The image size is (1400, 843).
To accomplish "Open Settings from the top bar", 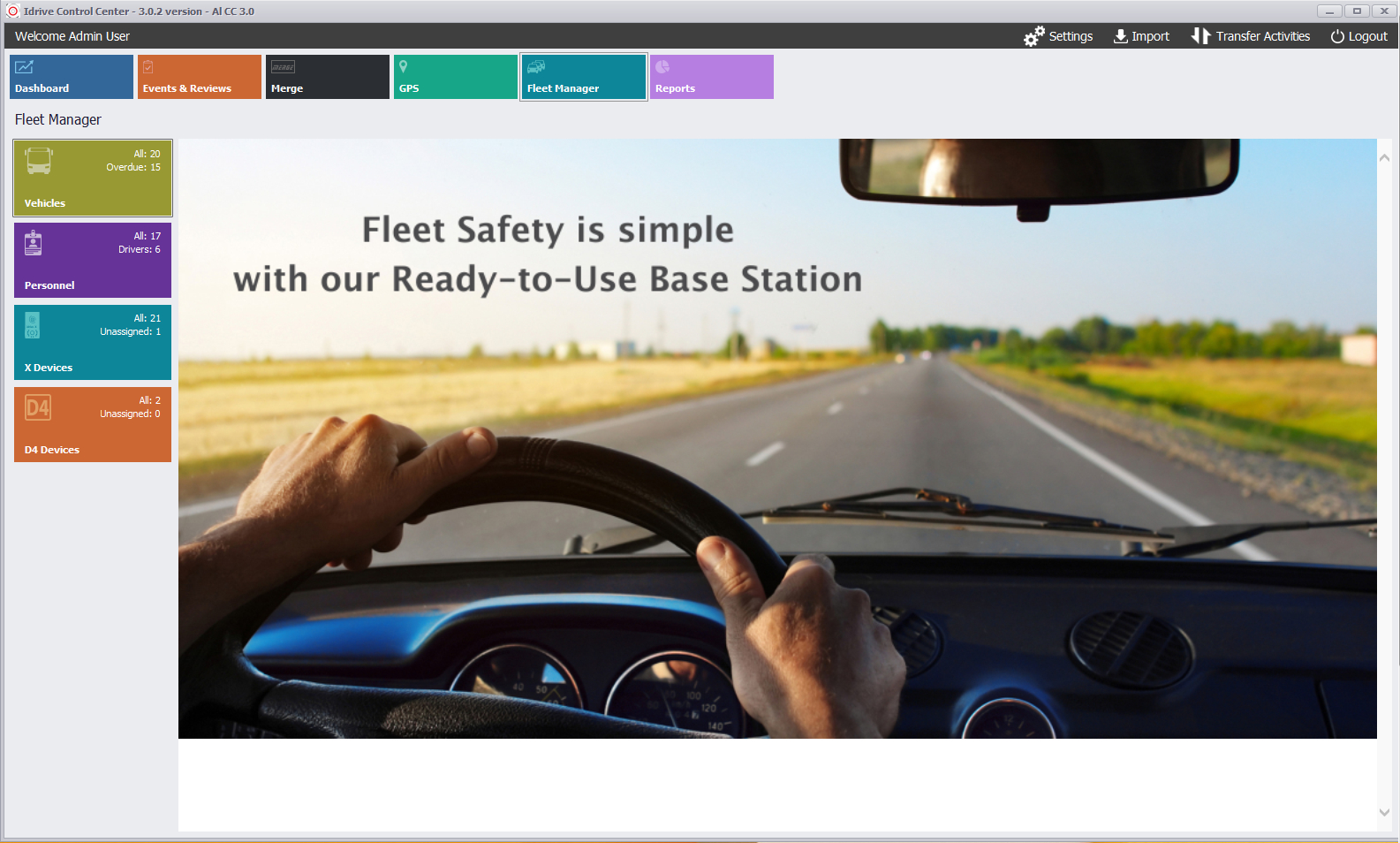I will pos(1058,36).
